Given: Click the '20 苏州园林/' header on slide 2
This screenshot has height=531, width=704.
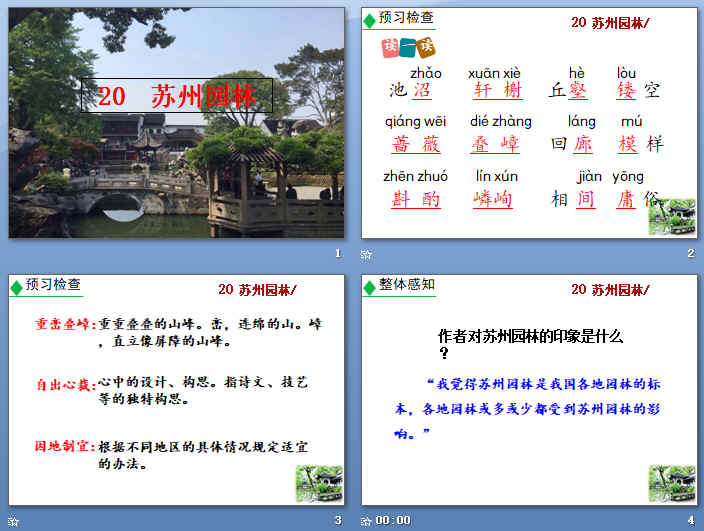Looking at the screenshot, I should [x=610, y=23].
